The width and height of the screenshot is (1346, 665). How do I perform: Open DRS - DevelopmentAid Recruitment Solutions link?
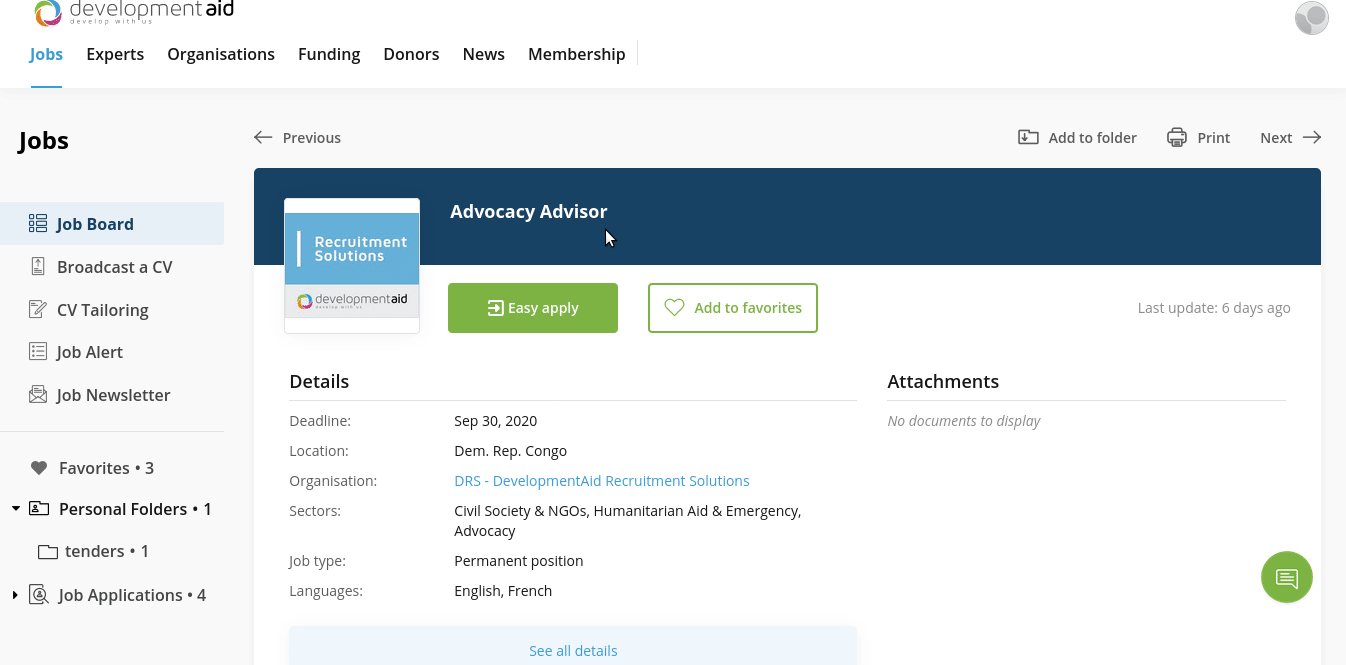tap(601, 481)
